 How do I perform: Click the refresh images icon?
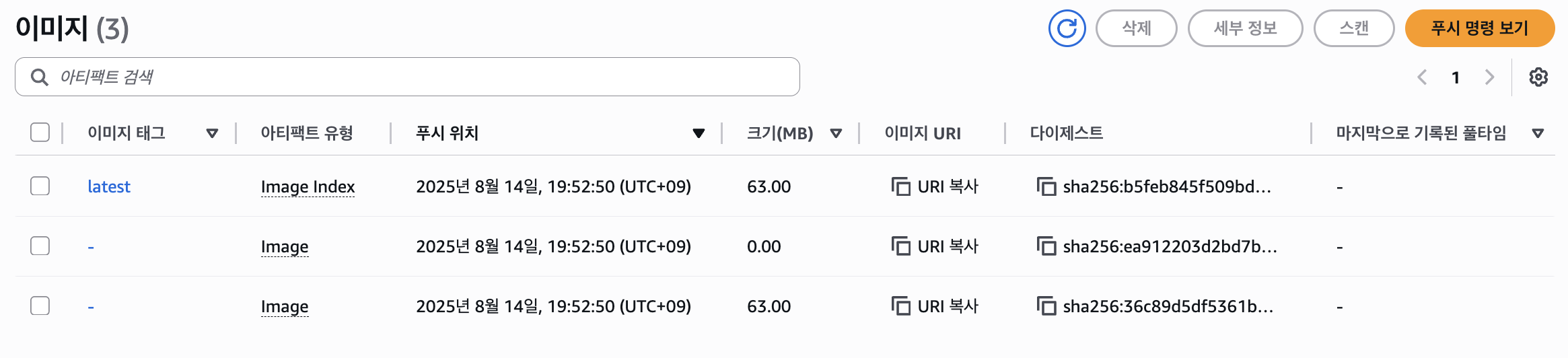1067,28
